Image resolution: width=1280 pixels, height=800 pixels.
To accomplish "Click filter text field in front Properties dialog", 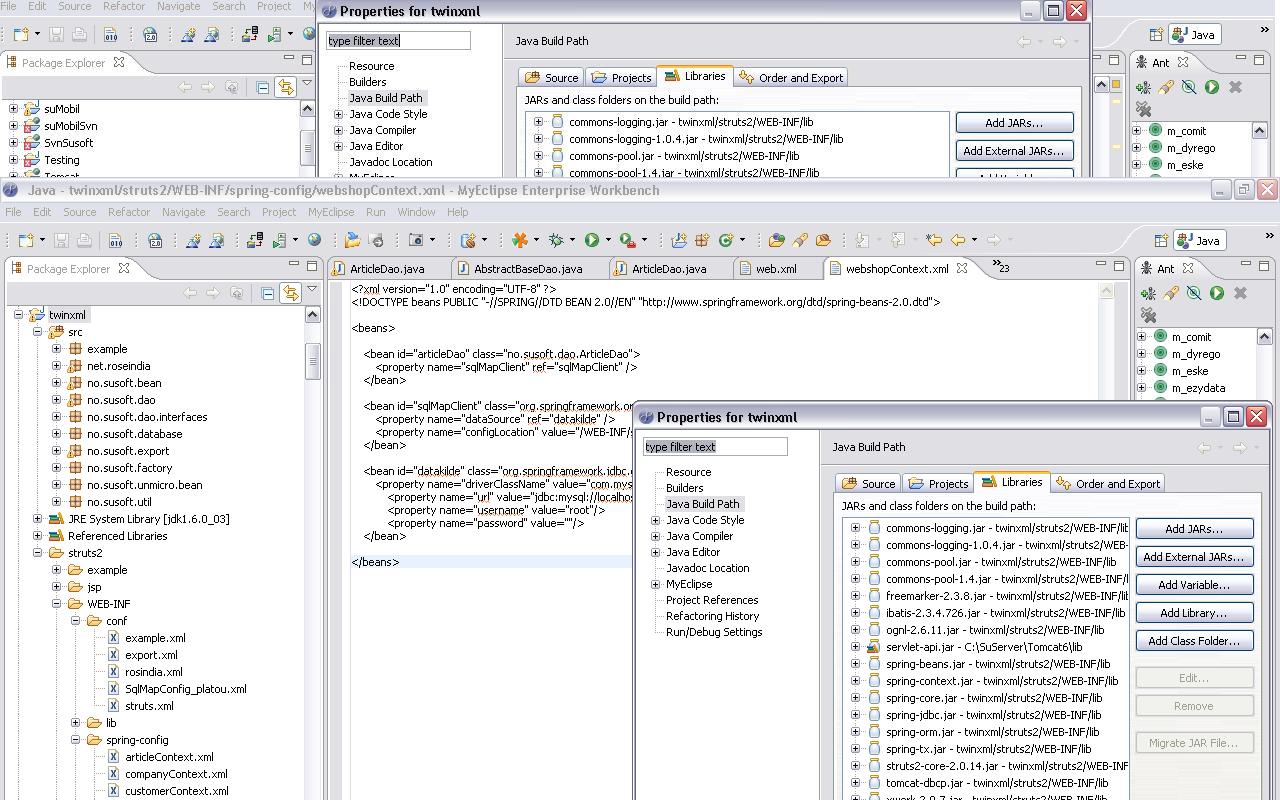I will coord(714,447).
